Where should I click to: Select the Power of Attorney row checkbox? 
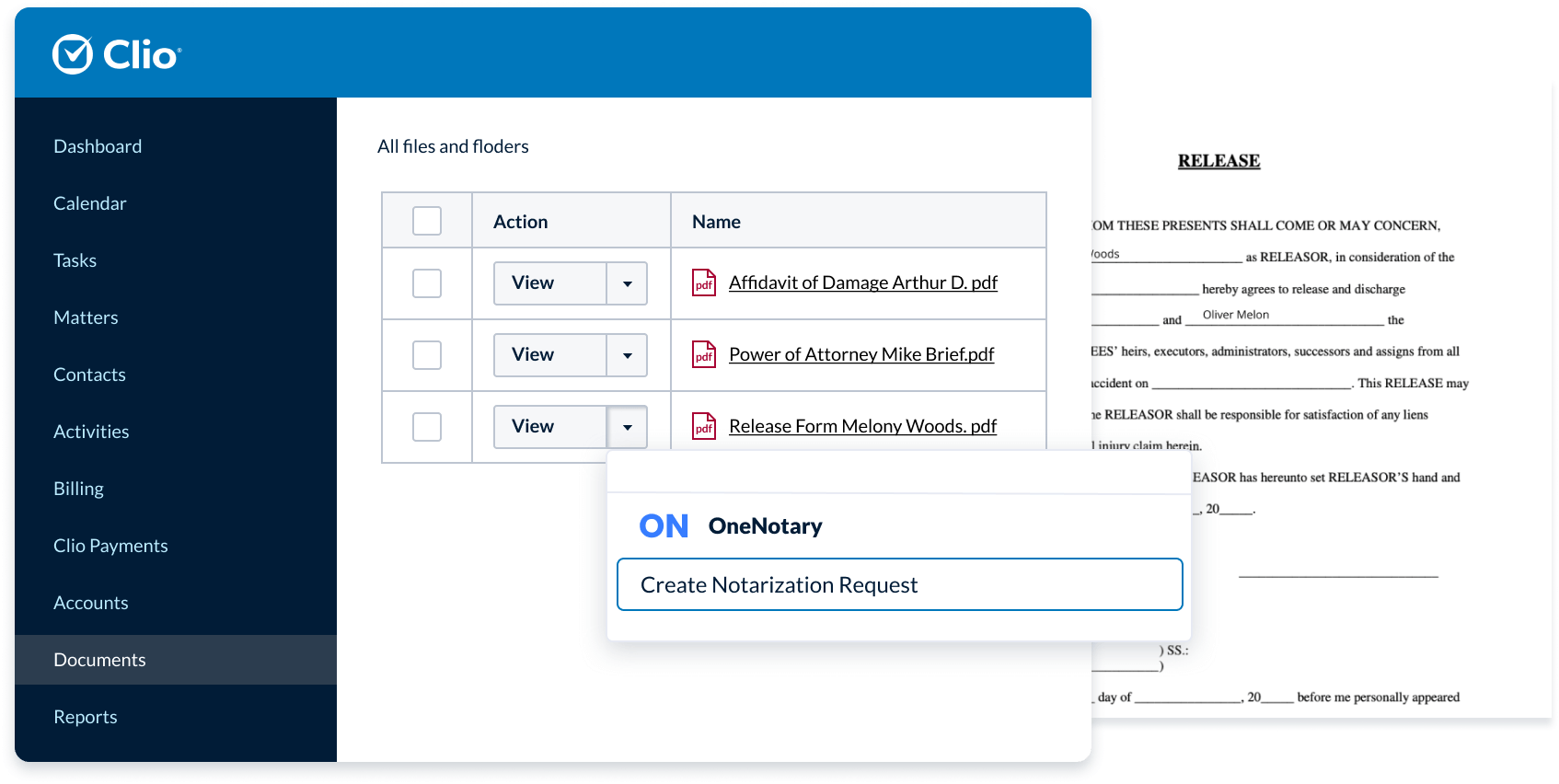click(427, 355)
